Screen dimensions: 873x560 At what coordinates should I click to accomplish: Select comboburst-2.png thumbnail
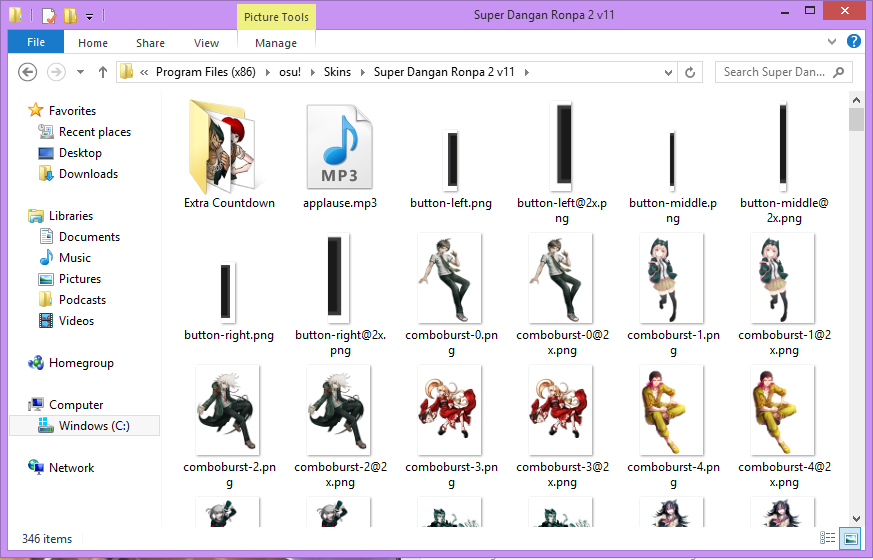tap(228, 410)
